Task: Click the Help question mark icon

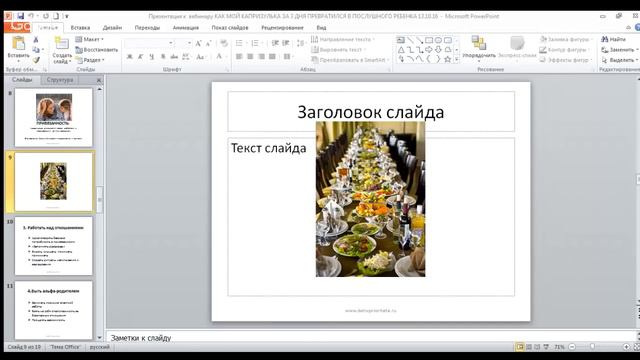Action: click(x=638, y=27)
